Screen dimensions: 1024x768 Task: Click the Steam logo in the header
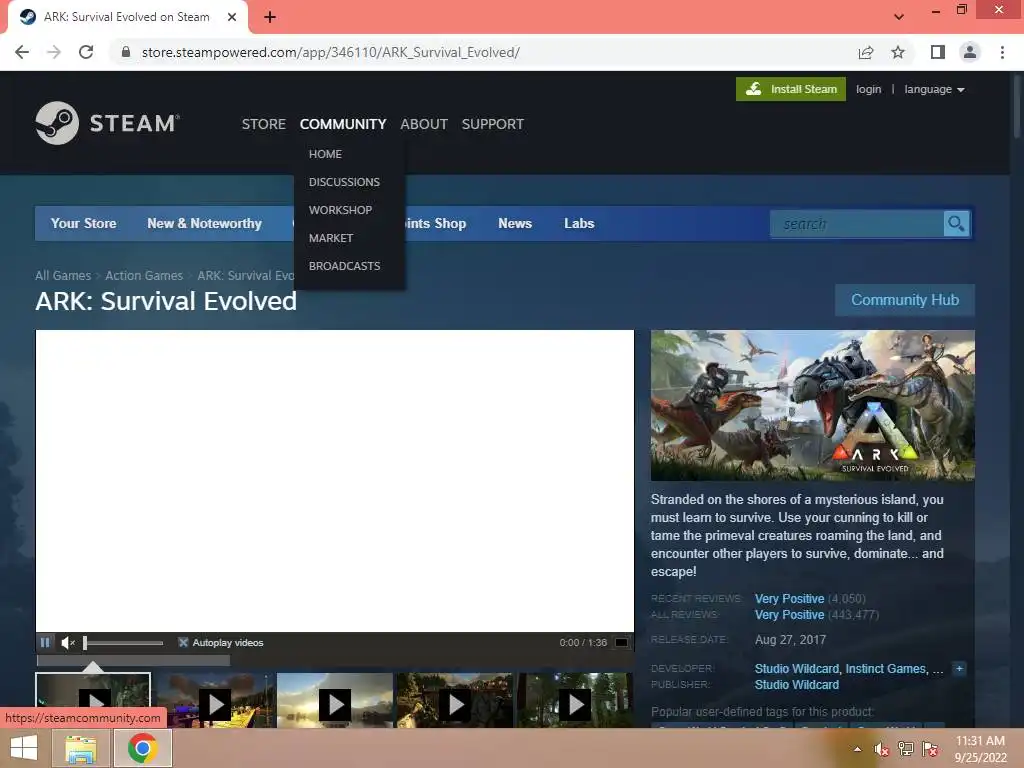tap(108, 123)
